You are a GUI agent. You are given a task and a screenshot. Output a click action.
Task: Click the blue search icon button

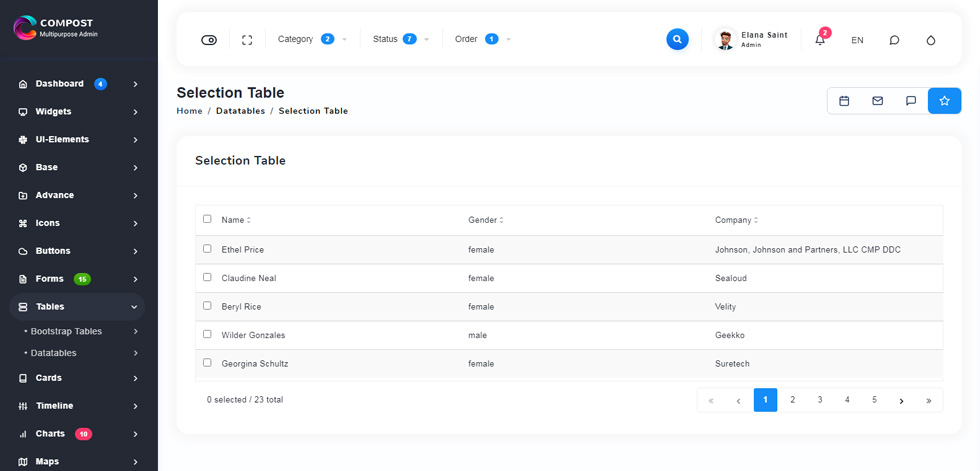point(677,39)
